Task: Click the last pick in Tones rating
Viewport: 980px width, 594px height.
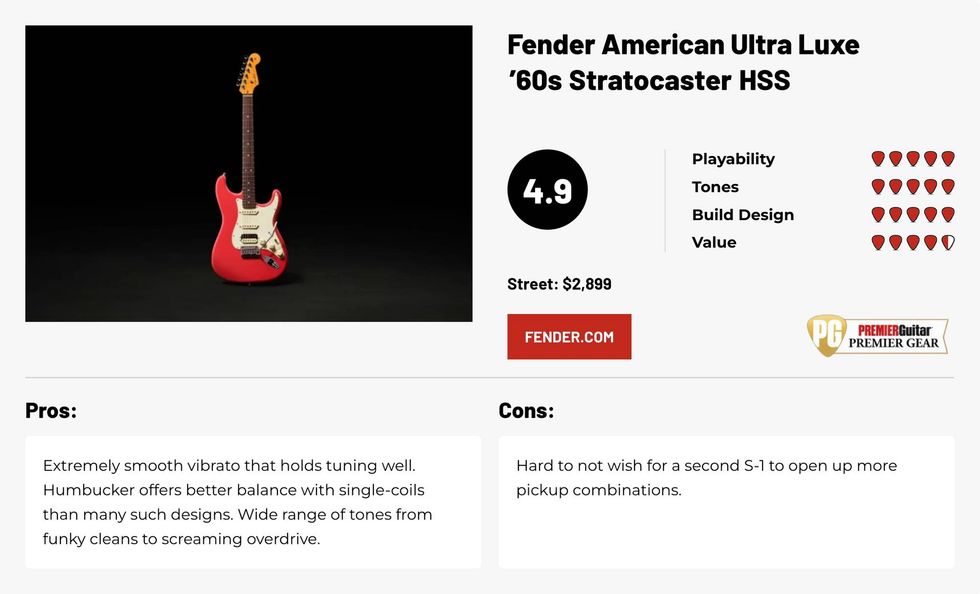Action: [948, 187]
